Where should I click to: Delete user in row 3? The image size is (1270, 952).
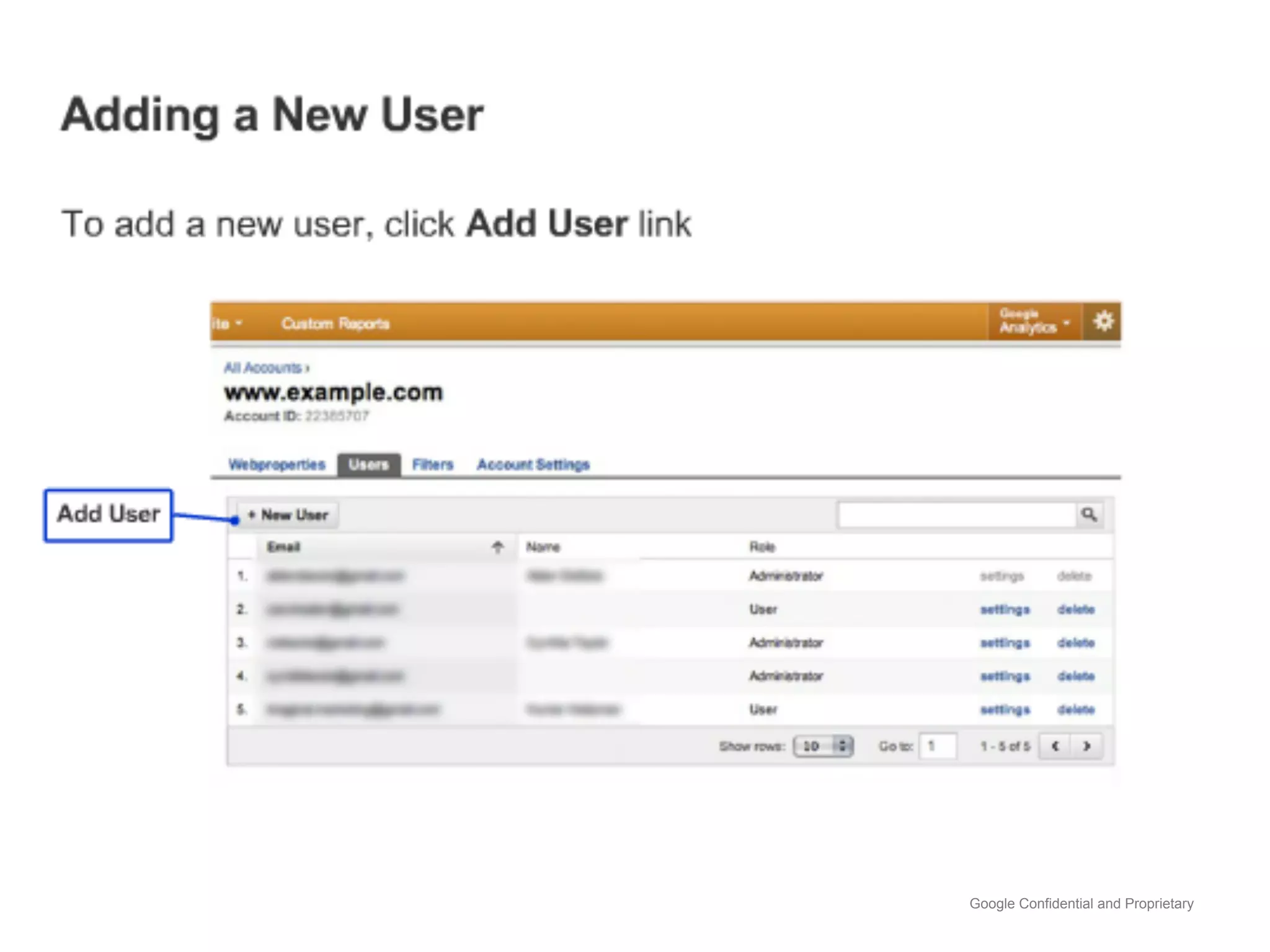1075,643
